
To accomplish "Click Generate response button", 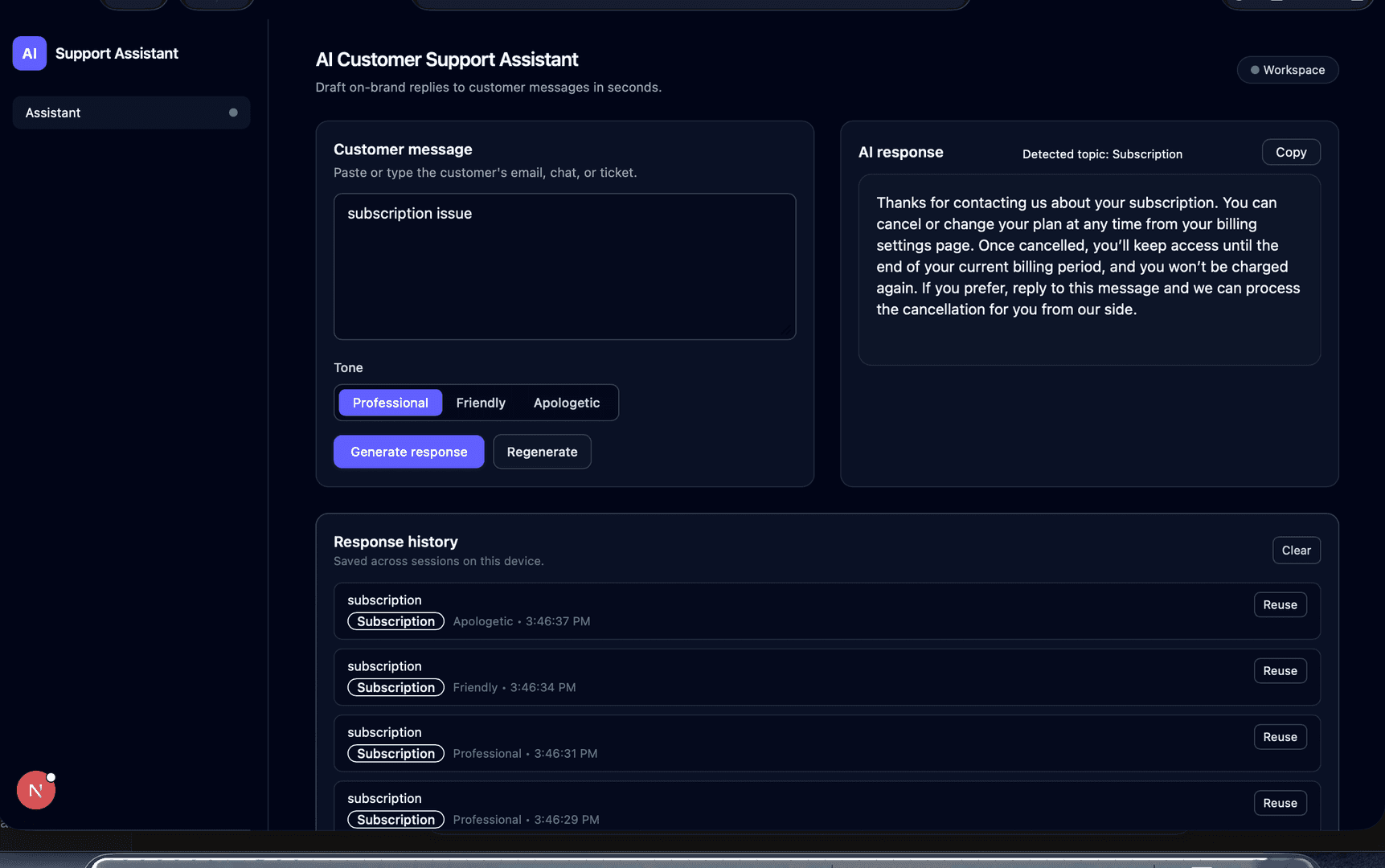I will [409, 452].
